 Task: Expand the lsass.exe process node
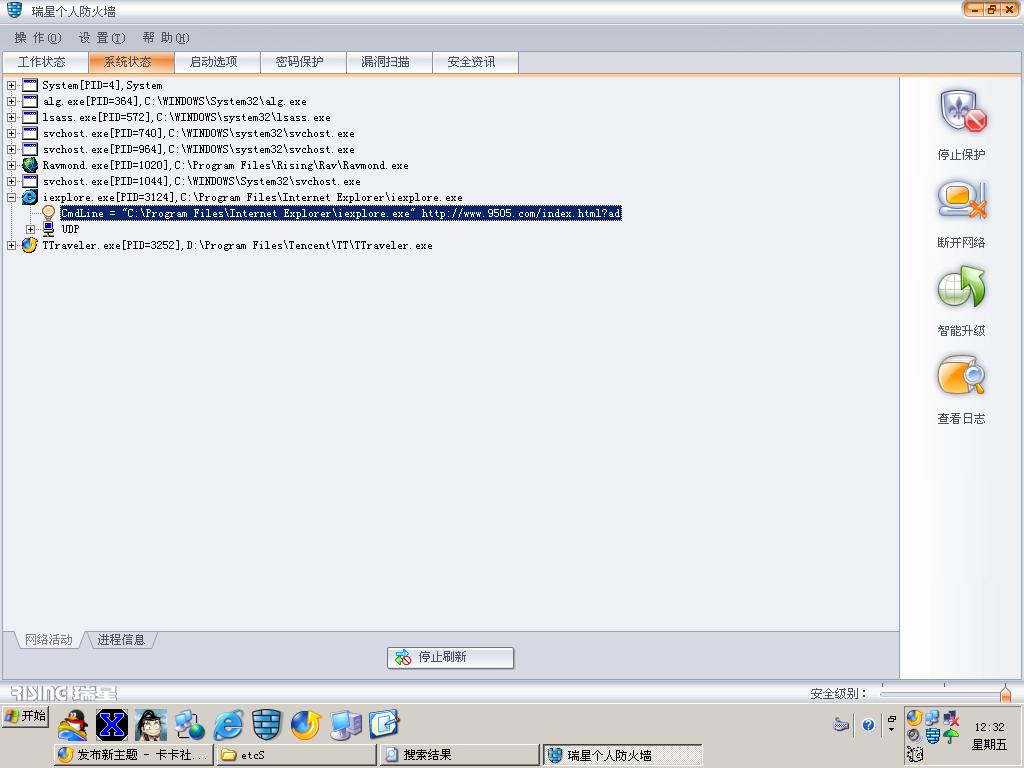[x=12, y=117]
